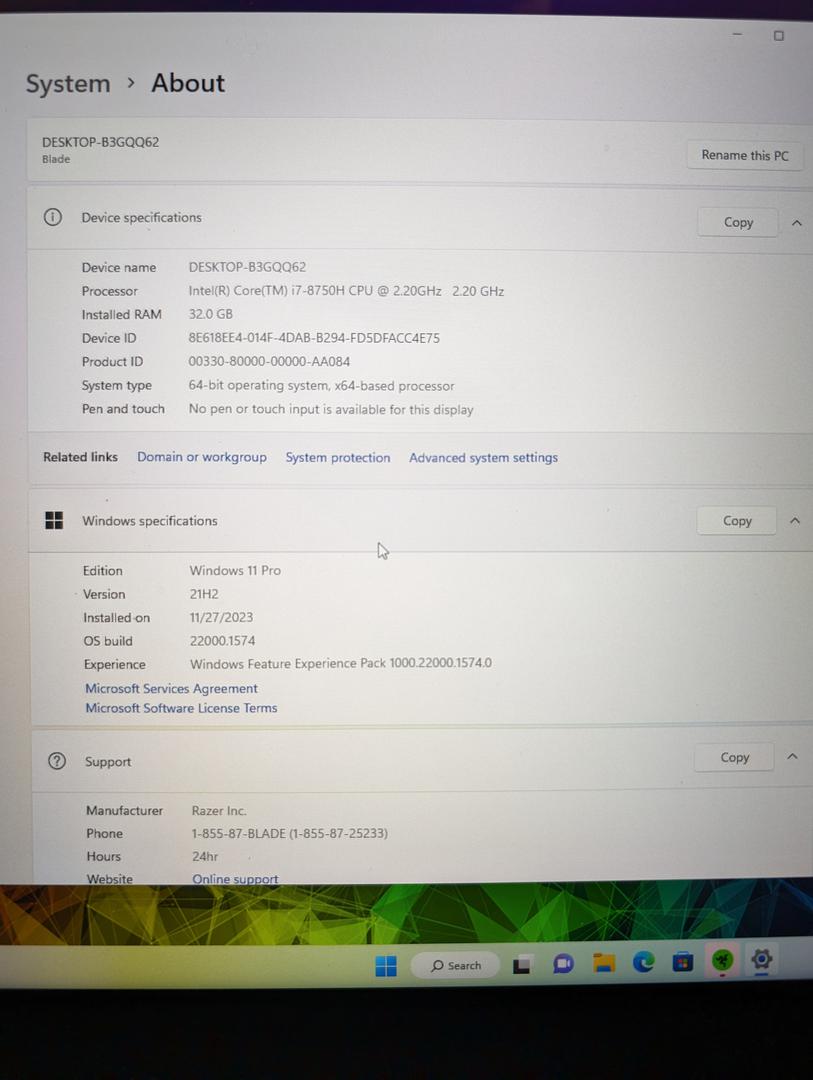Click the Blade model label under PC name

click(56, 159)
